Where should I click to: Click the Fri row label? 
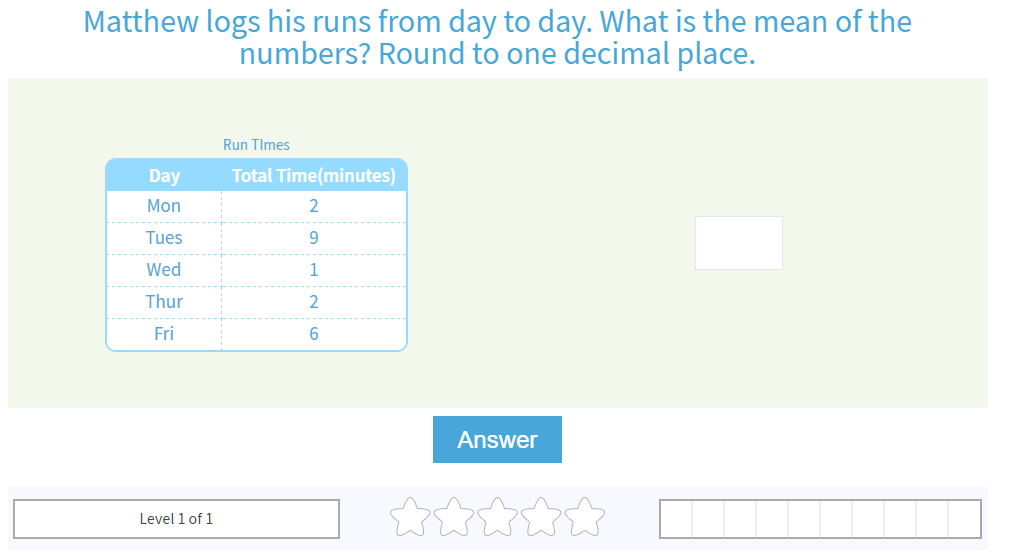tap(164, 334)
